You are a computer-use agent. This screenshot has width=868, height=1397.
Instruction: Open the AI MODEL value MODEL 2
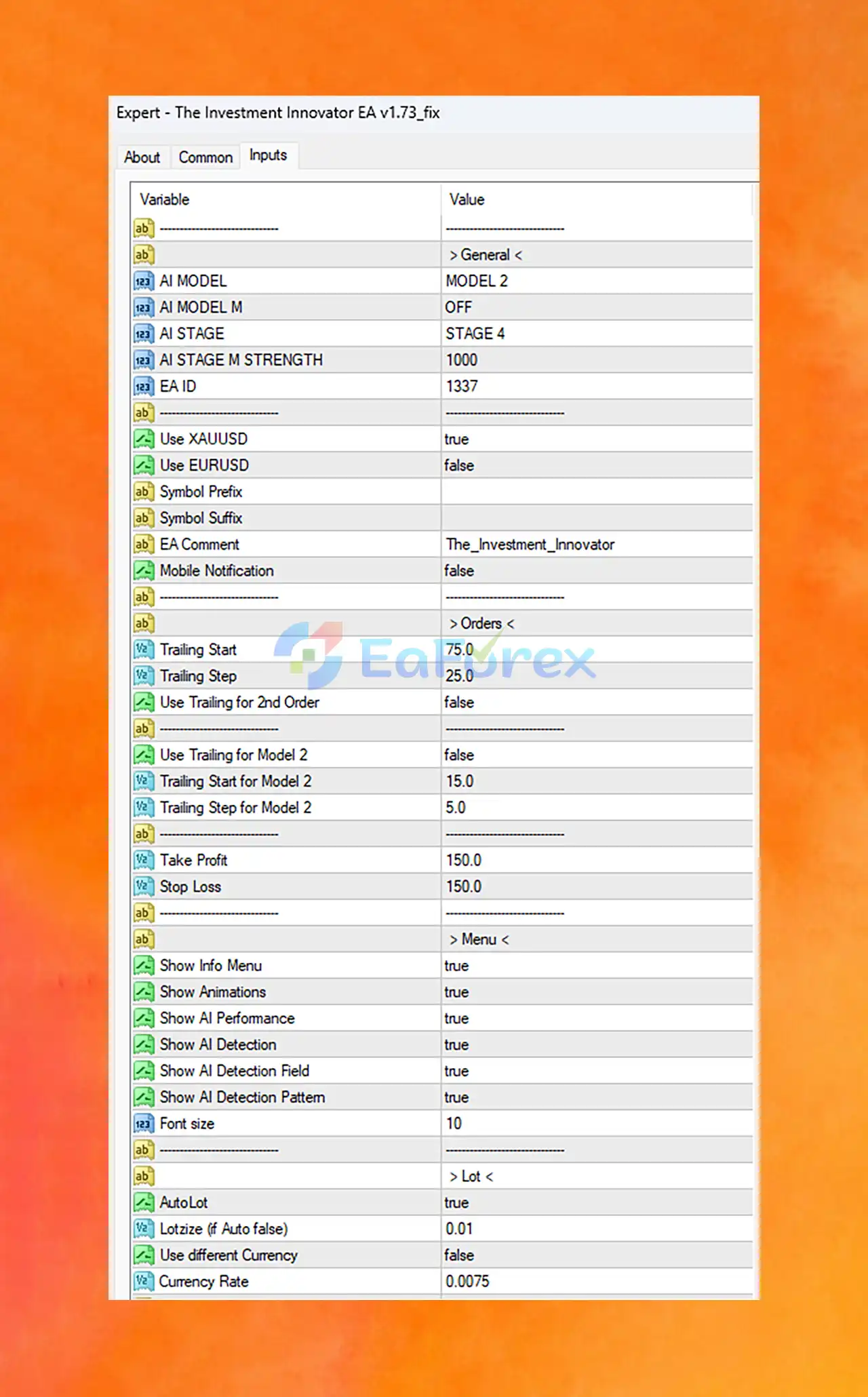[597, 281]
